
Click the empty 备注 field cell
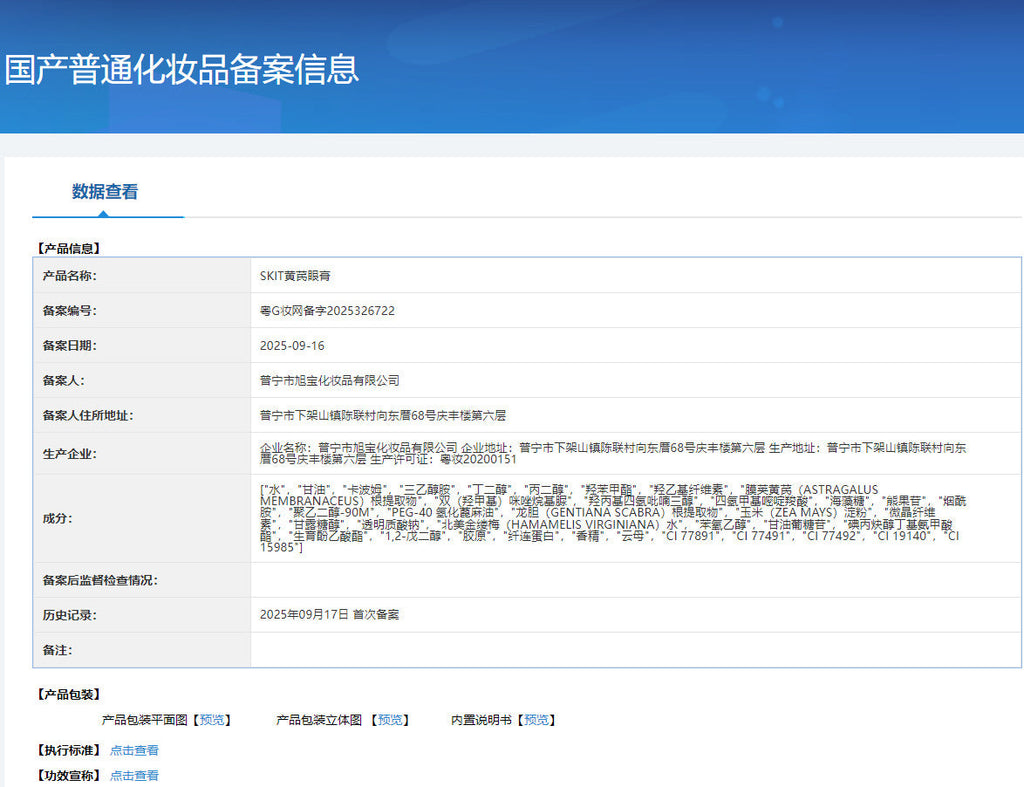[635, 650]
